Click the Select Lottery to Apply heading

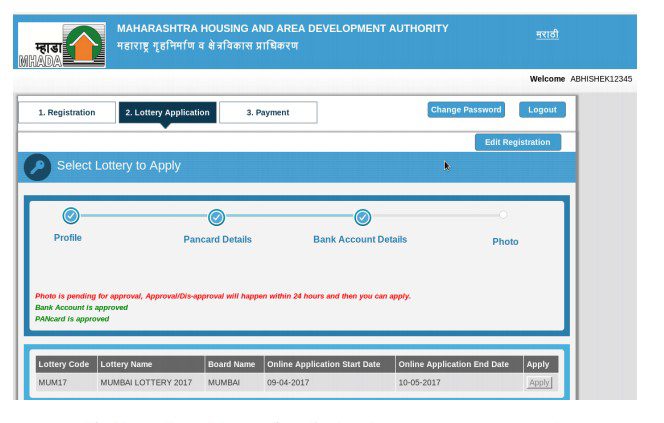point(119,166)
